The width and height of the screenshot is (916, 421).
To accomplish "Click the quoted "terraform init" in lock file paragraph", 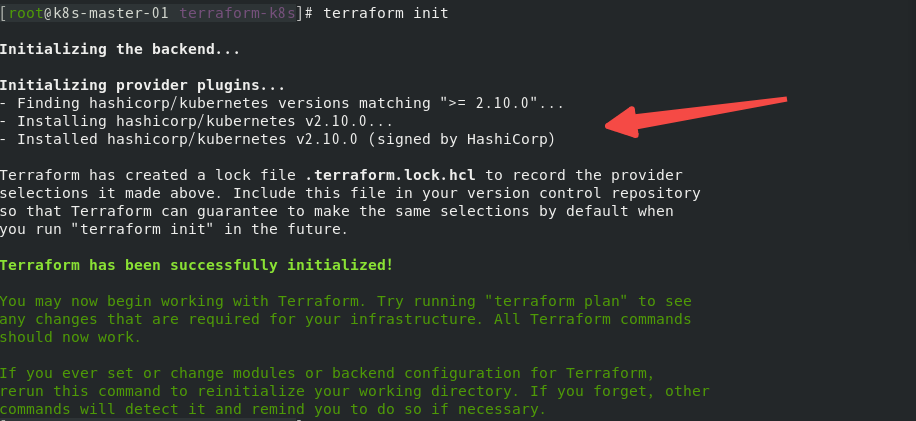I will click(x=143, y=229).
